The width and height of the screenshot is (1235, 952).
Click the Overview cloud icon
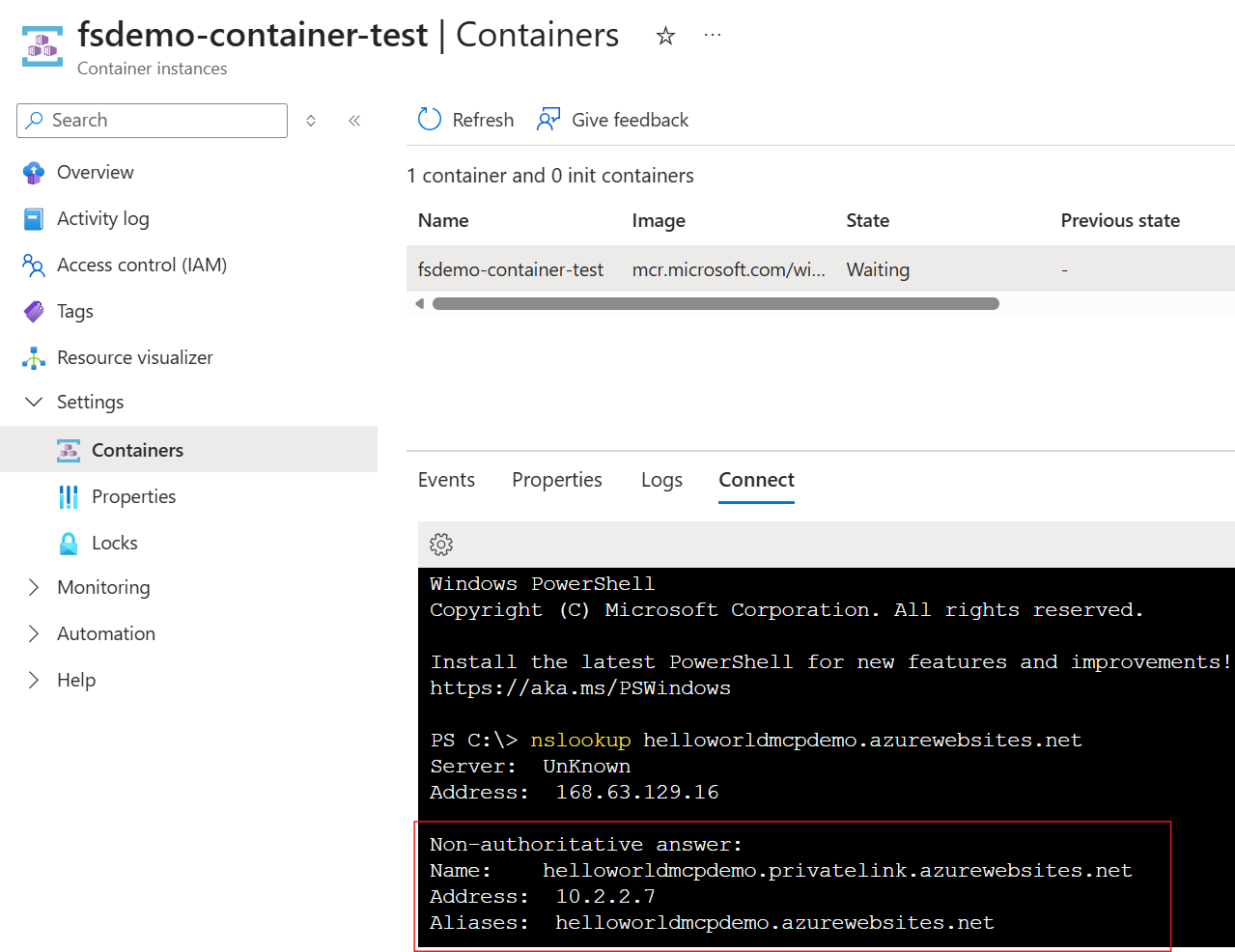pyautogui.click(x=34, y=173)
